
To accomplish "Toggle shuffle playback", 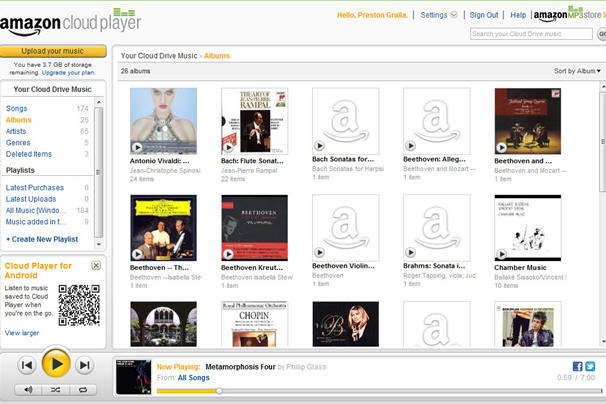I will (55, 390).
